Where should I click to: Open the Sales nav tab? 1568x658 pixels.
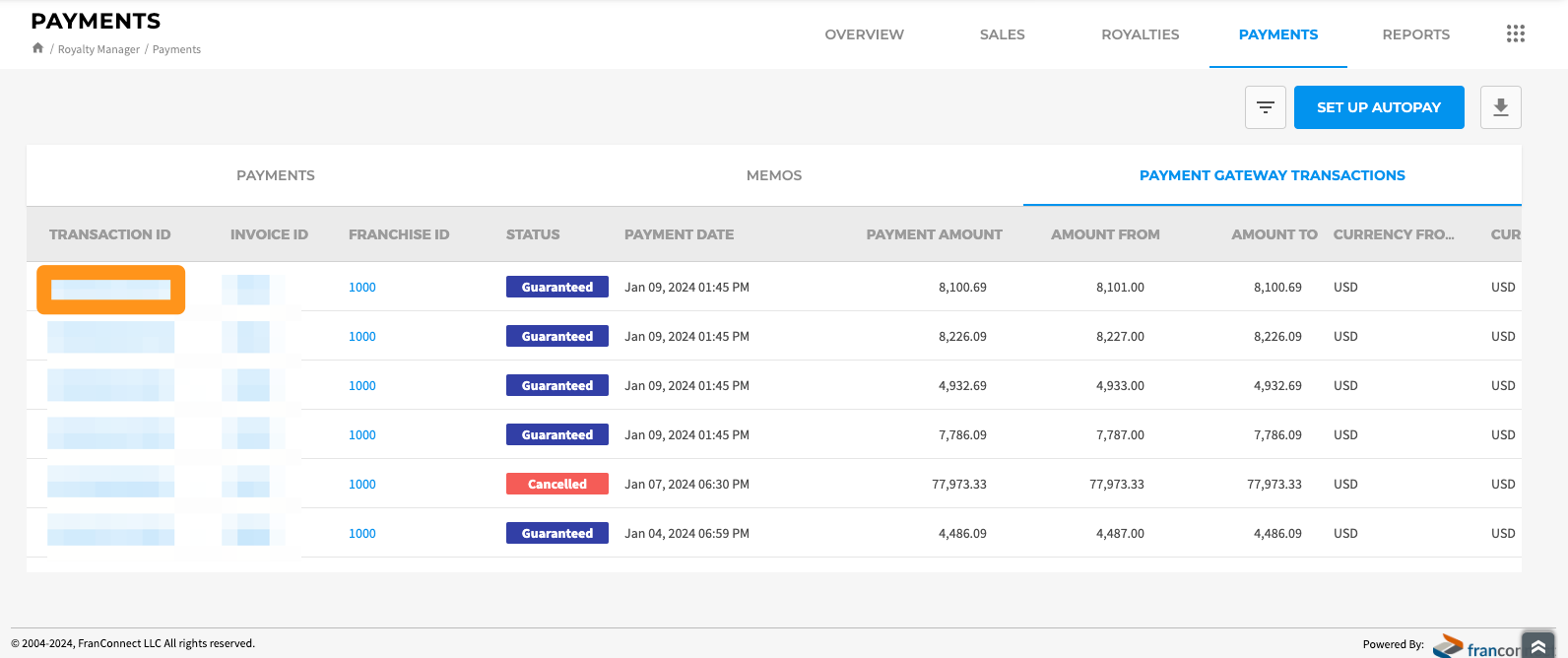point(1003,34)
